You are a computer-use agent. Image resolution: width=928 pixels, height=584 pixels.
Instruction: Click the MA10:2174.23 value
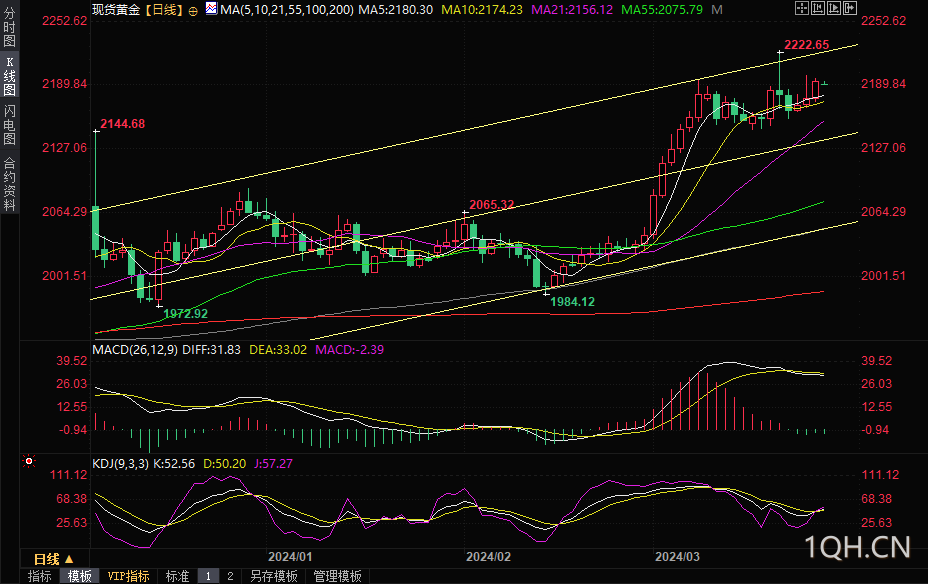pos(482,10)
